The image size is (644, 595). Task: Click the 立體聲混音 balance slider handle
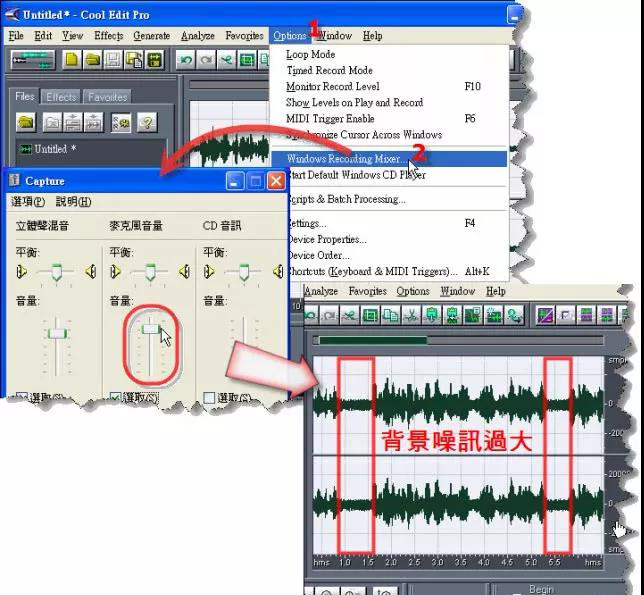click(x=56, y=272)
